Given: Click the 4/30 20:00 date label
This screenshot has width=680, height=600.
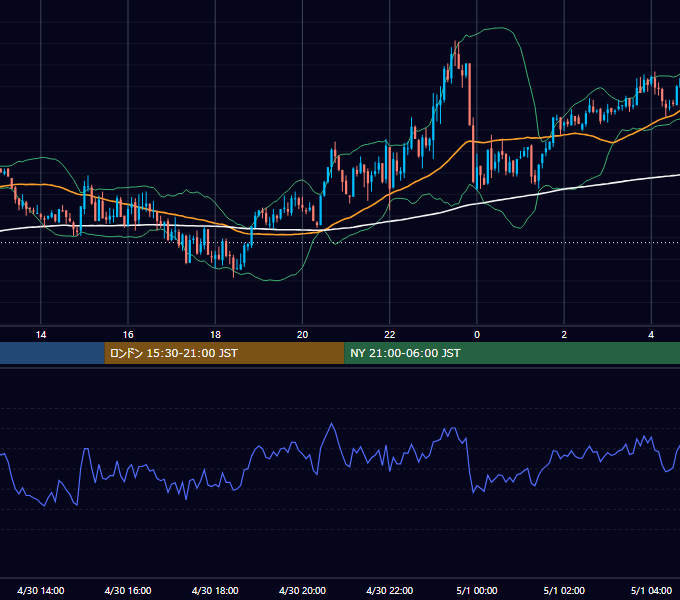Looking at the screenshot, I should 302,590.
